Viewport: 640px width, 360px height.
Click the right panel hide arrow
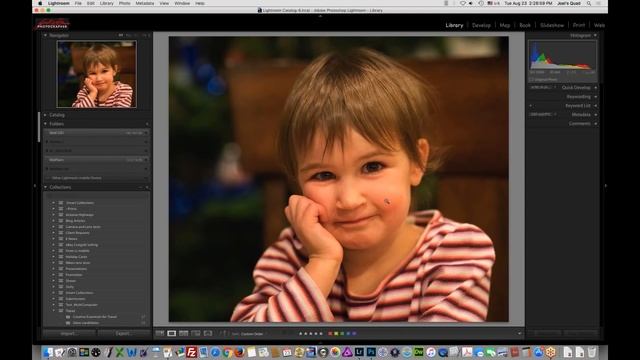pos(605,186)
